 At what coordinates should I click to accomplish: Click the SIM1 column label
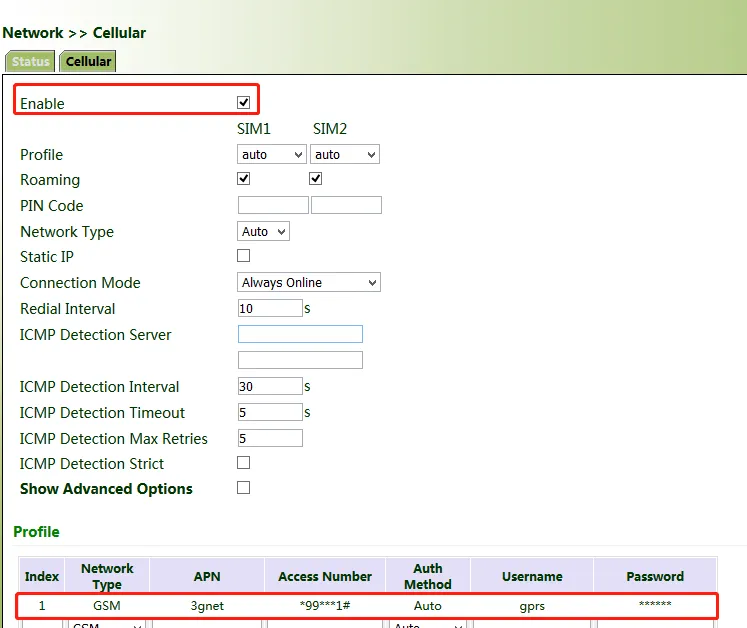click(254, 129)
